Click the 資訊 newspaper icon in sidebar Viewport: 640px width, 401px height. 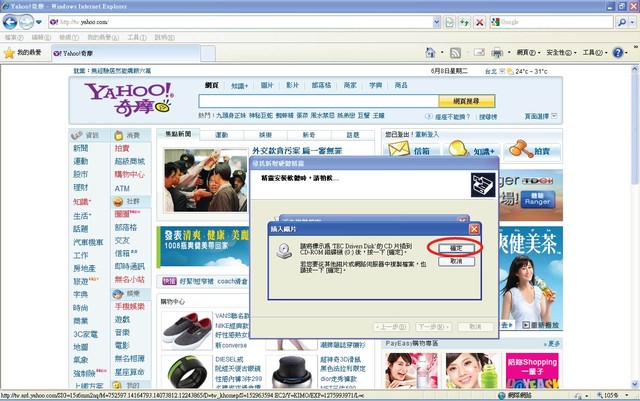pos(77,135)
